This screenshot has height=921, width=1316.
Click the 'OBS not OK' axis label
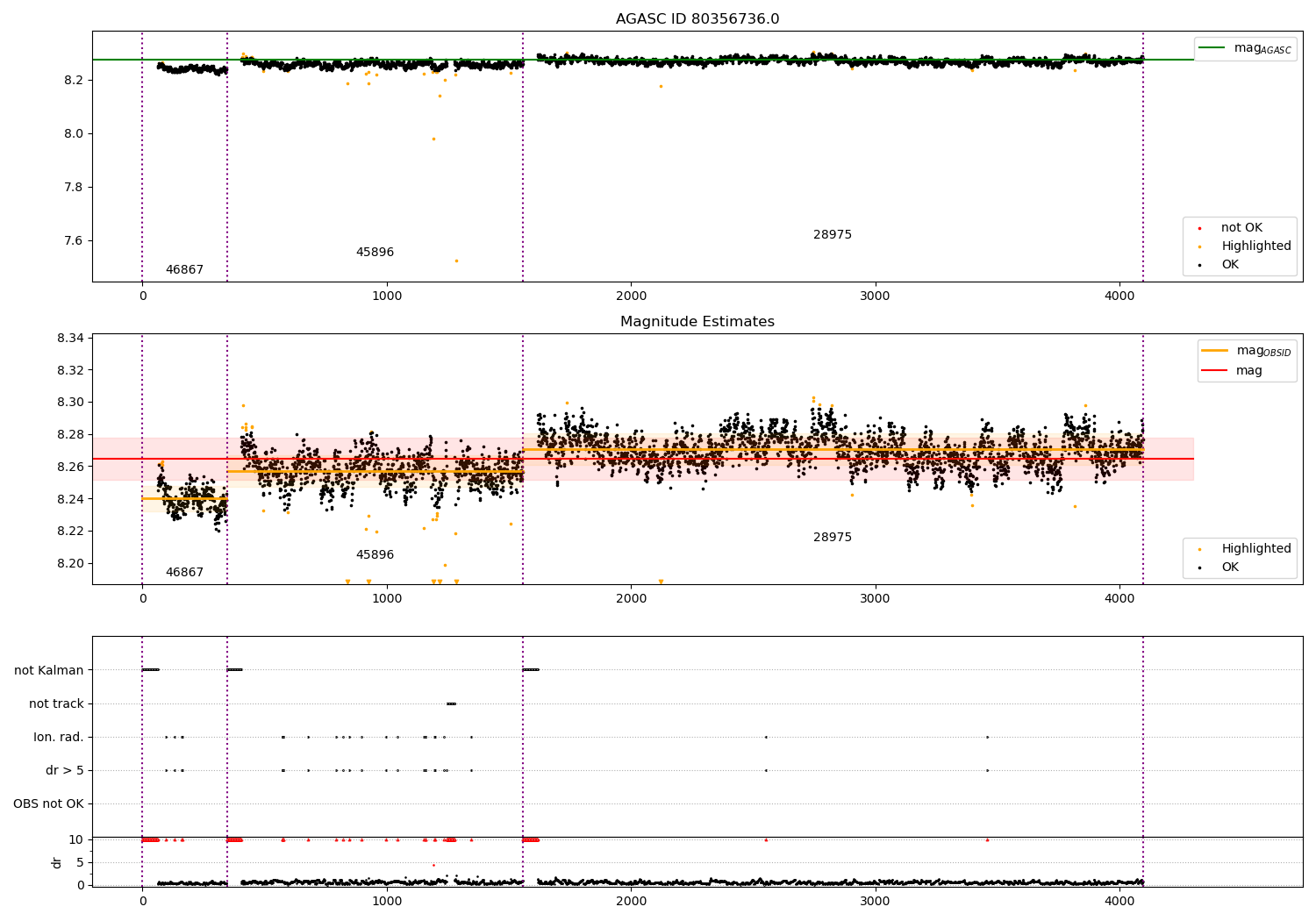pyautogui.click(x=49, y=804)
